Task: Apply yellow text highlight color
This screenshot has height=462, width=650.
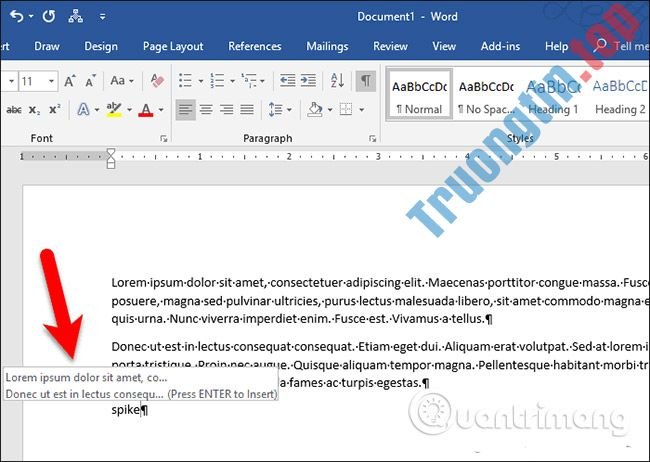Action: click(114, 109)
